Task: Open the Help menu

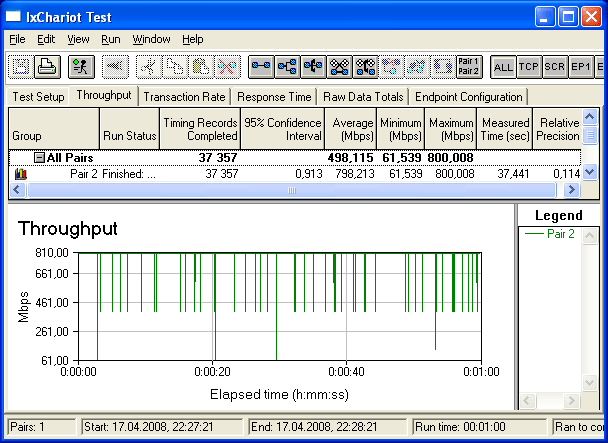Action: [193, 39]
